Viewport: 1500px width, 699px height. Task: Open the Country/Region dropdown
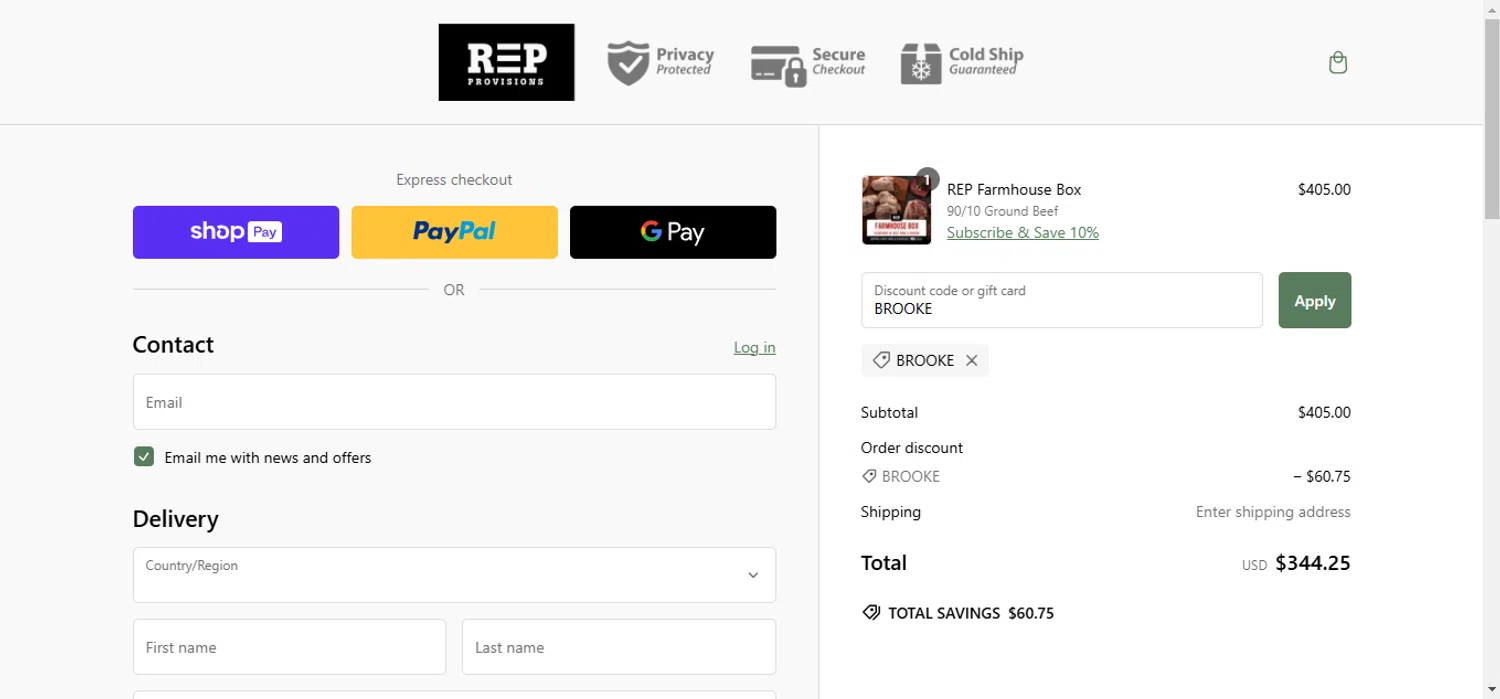454,575
